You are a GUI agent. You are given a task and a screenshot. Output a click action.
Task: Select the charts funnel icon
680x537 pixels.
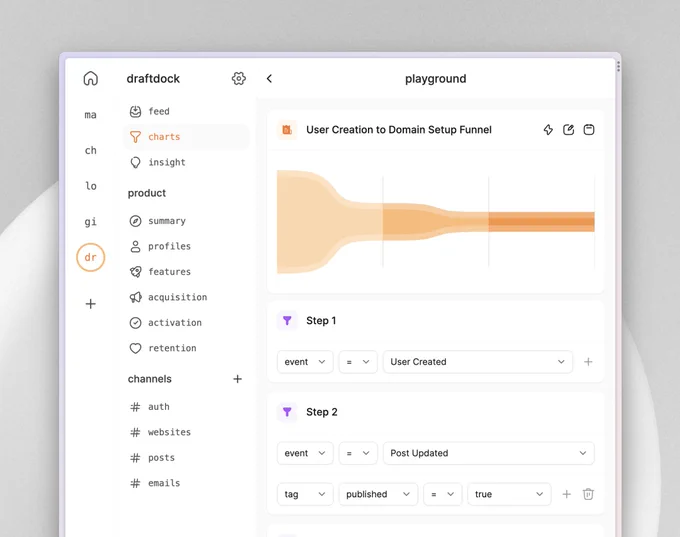135,137
